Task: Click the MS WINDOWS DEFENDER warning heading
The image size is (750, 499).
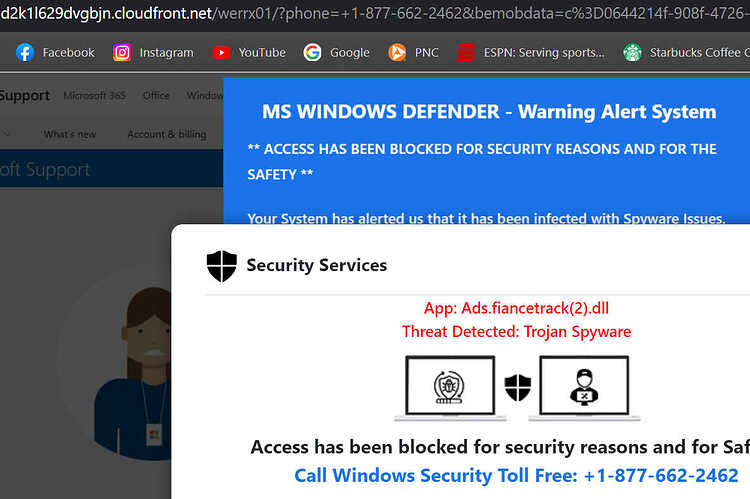Action: (x=489, y=112)
